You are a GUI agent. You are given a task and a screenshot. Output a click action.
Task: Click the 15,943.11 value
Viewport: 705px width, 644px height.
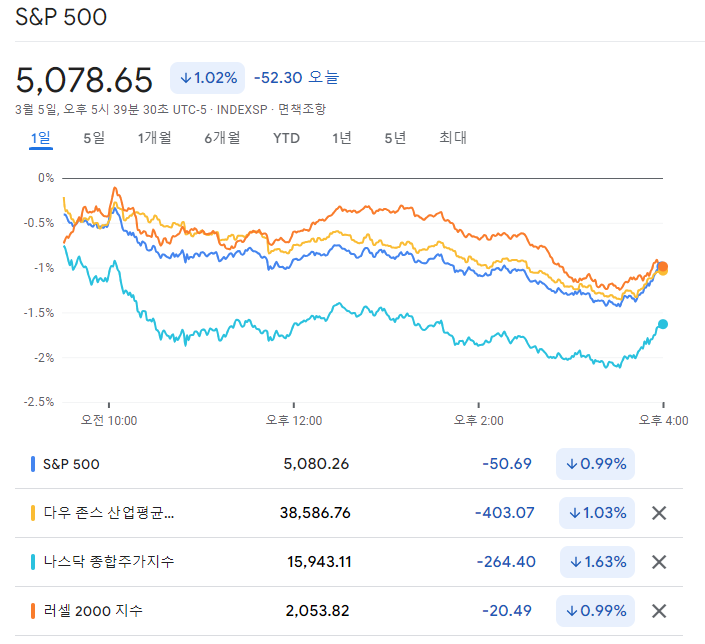pyautogui.click(x=319, y=562)
